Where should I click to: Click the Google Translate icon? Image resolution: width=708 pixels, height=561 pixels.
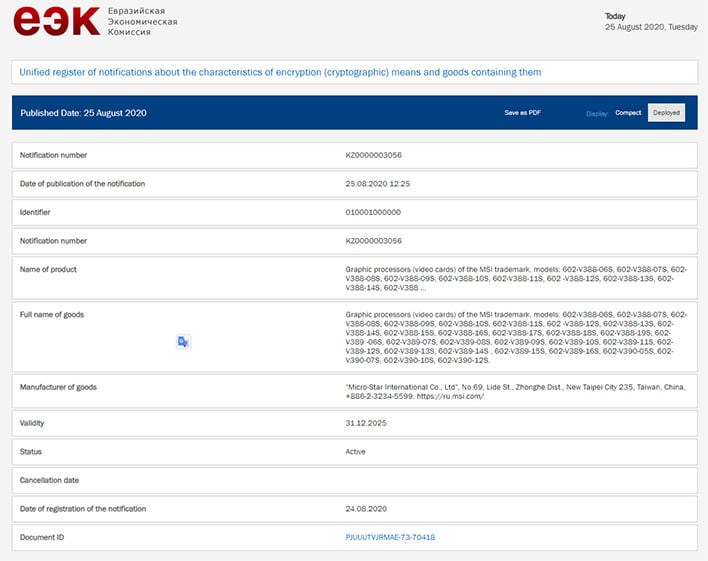(x=183, y=342)
